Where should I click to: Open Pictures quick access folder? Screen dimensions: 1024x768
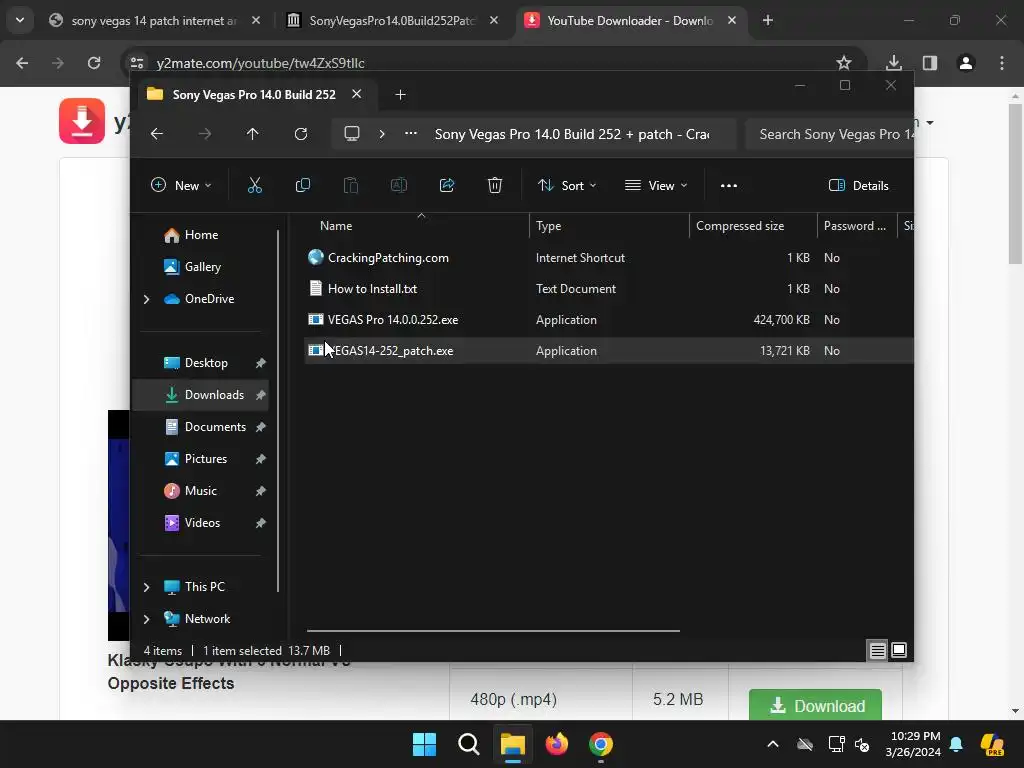(201, 459)
